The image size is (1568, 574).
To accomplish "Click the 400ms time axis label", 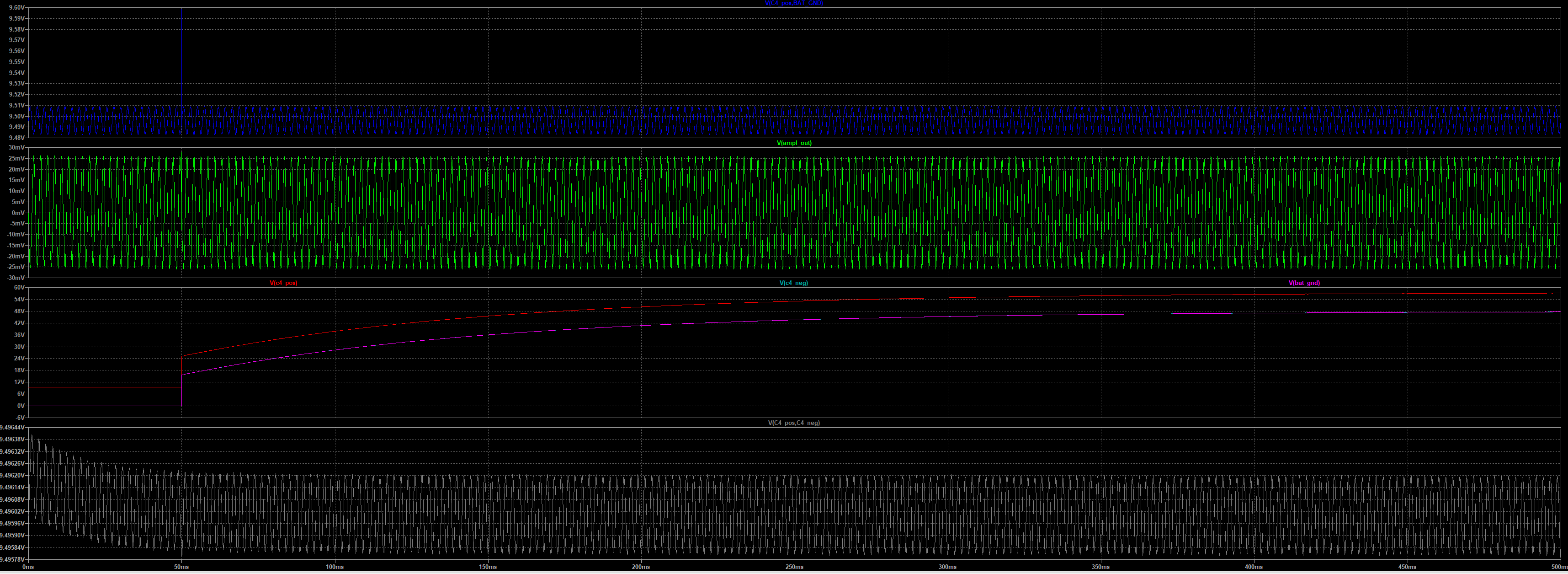I will pos(1253,567).
